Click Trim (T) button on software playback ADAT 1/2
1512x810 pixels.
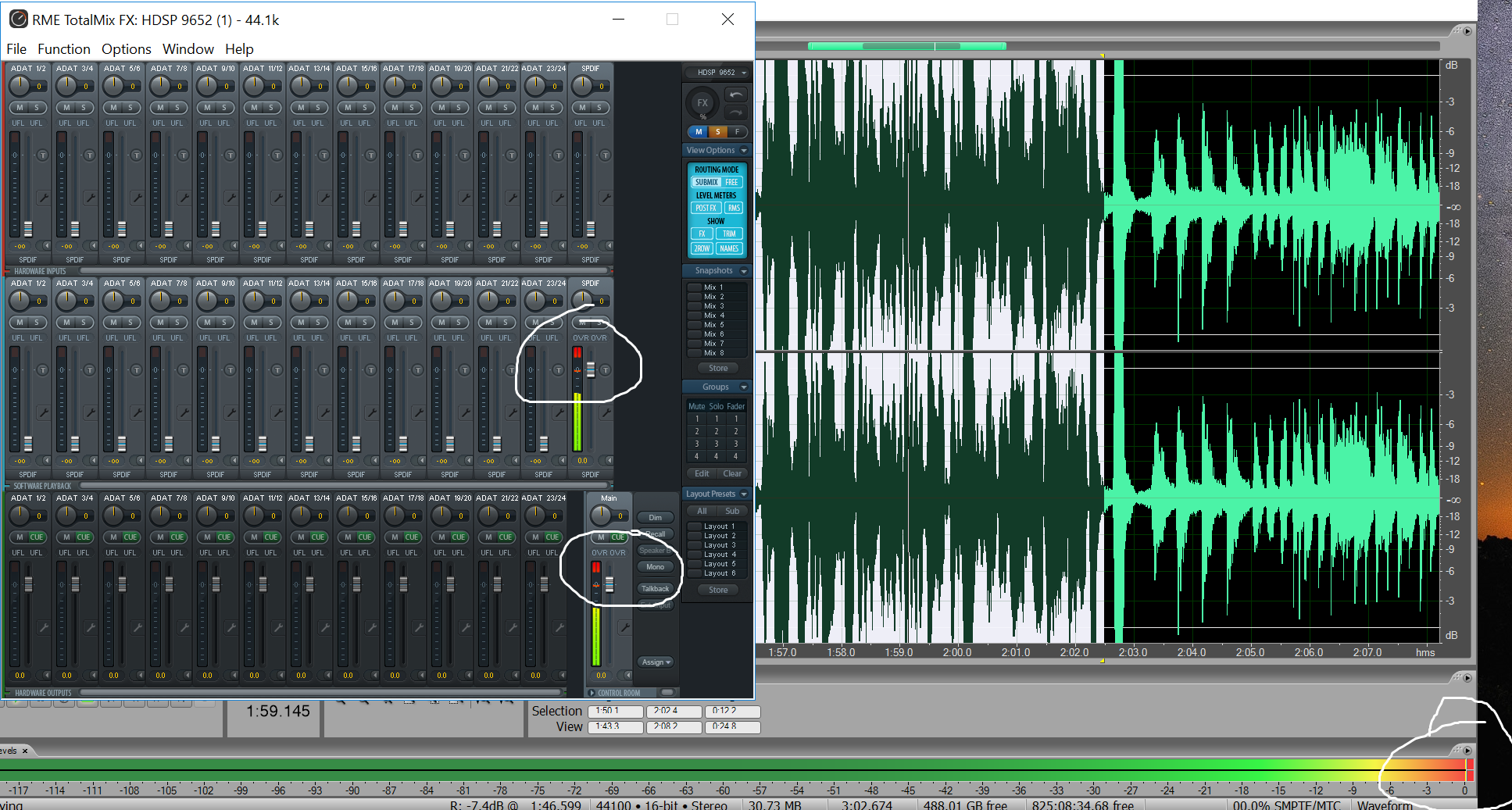click(x=43, y=370)
